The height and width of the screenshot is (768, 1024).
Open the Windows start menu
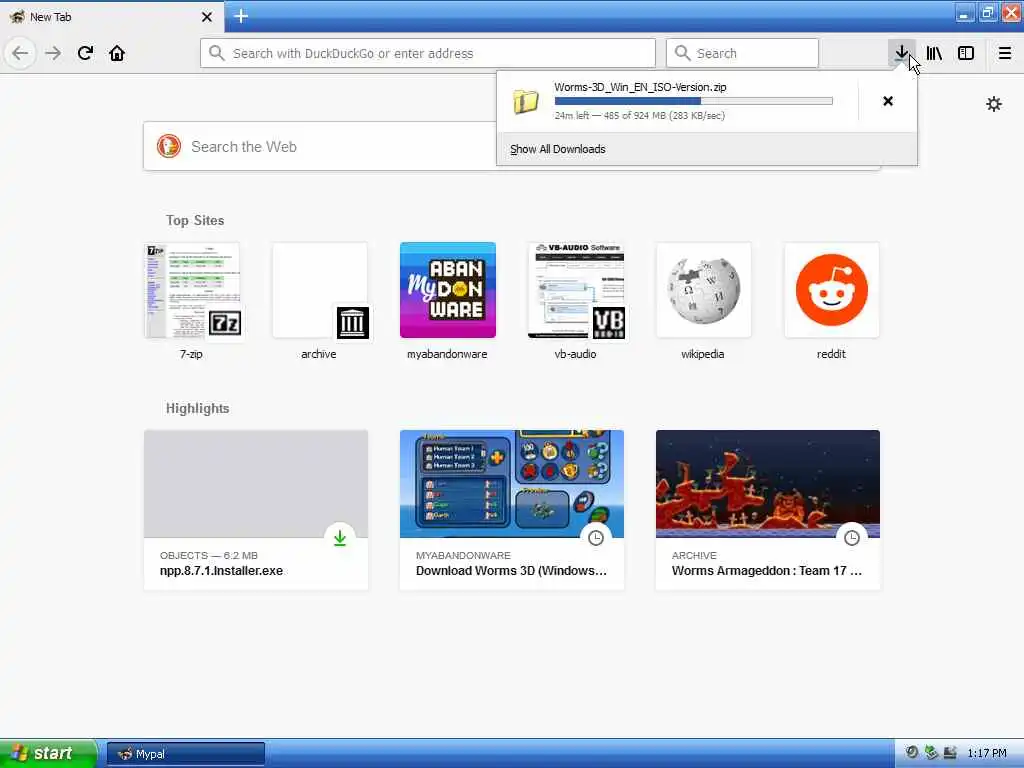point(47,753)
